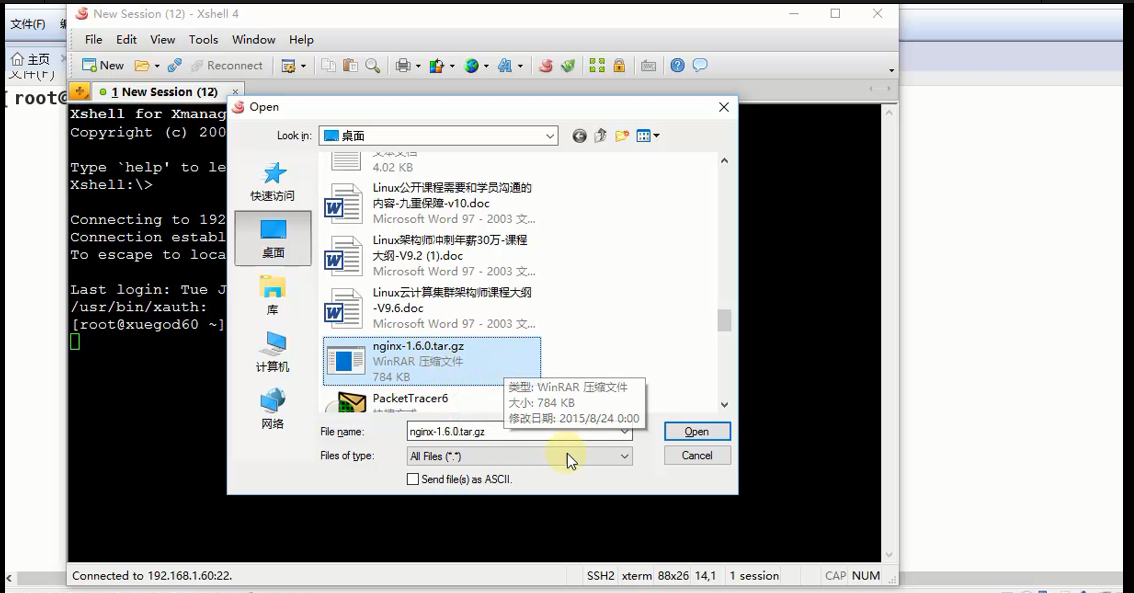Select 库 in the places bar
Image resolution: width=1134 pixels, height=593 pixels.
coord(273,295)
